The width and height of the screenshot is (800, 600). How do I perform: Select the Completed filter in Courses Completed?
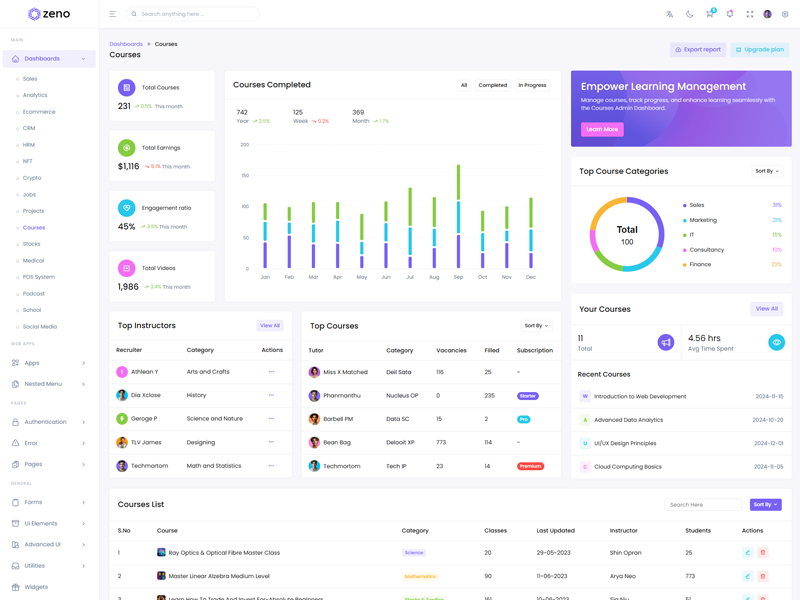tap(492, 85)
